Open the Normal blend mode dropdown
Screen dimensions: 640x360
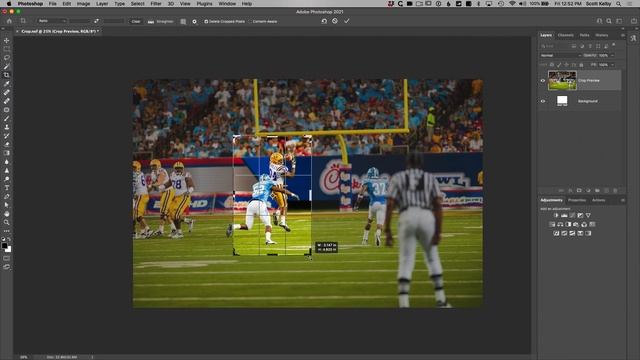coord(560,56)
